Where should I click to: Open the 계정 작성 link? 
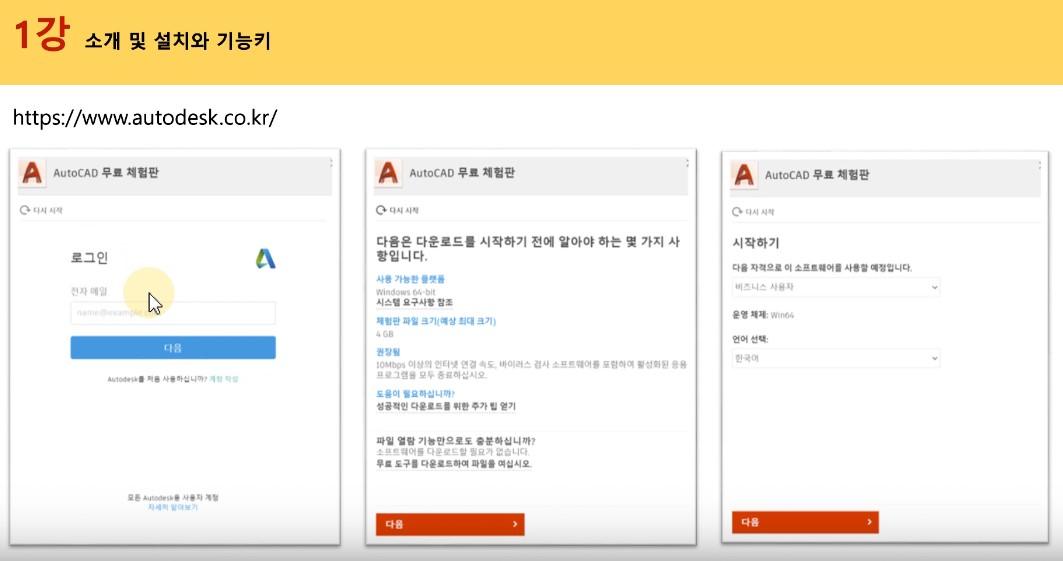pyautogui.click(x=224, y=379)
